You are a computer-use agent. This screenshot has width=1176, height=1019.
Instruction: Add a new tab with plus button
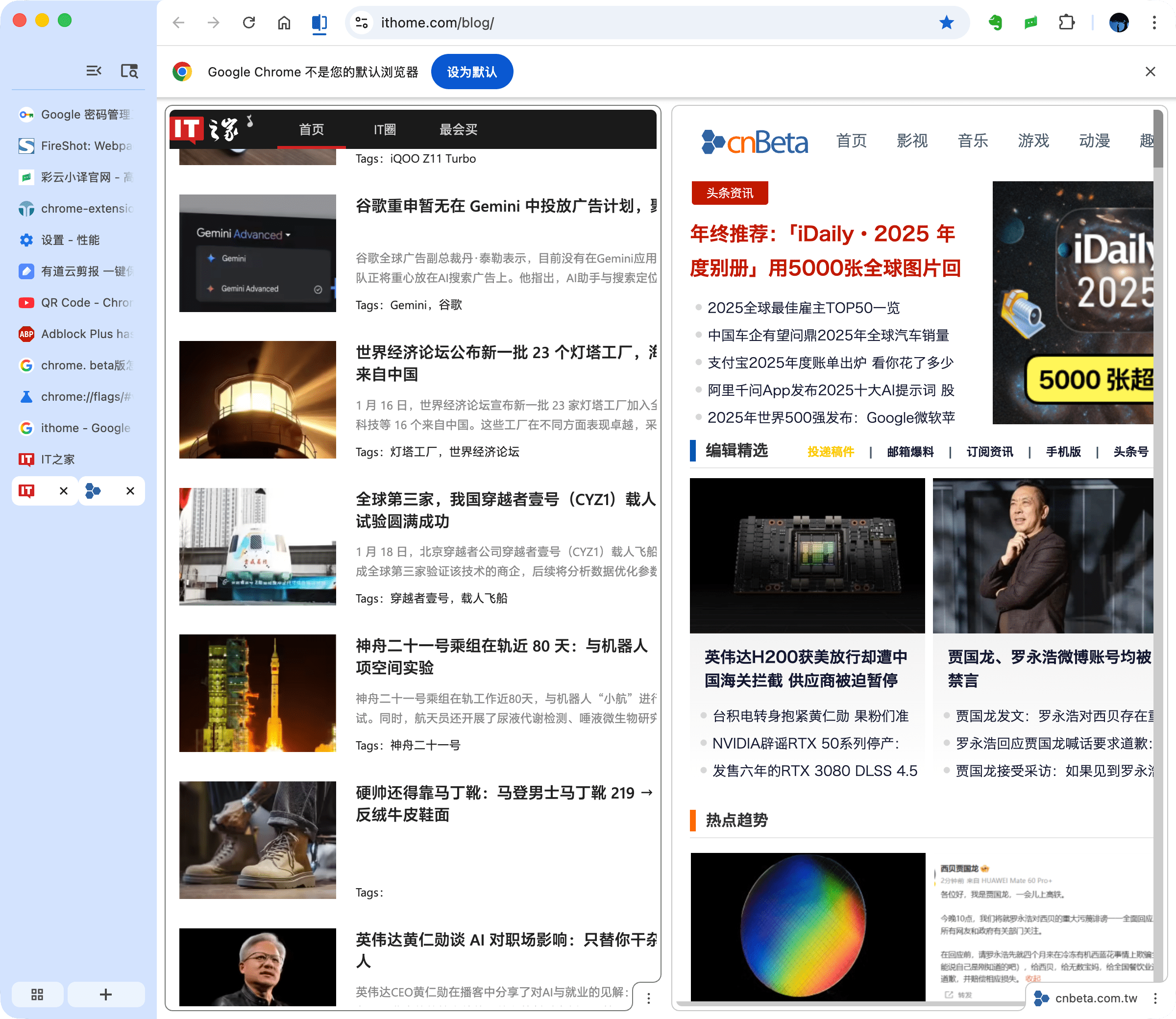click(106, 994)
